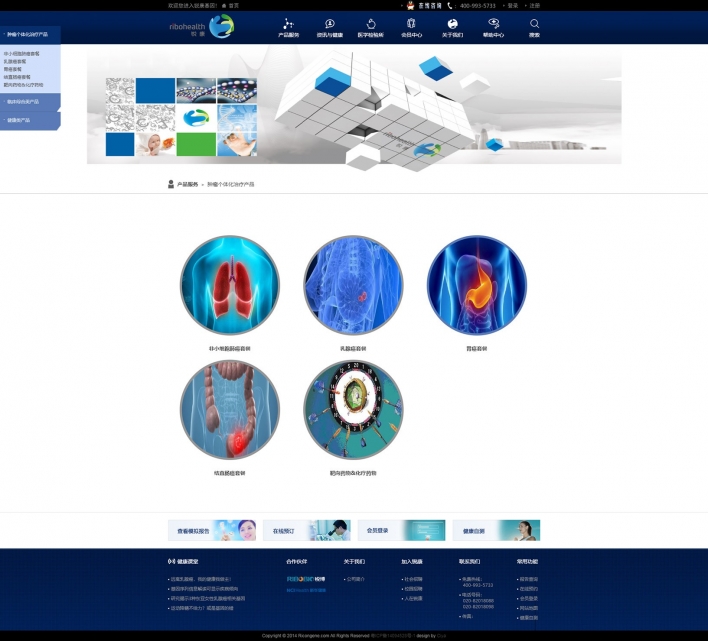Select the lung image for 非小细胞肺癌套餐
Viewport: 708px width, 641px height.
pos(229,285)
